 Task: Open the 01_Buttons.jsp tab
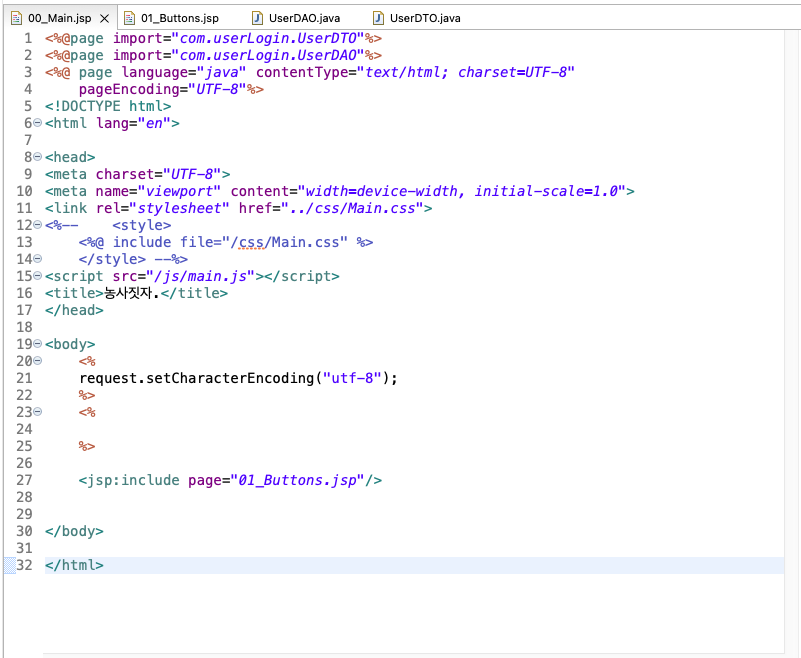pyautogui.click(x=179, y=18)
